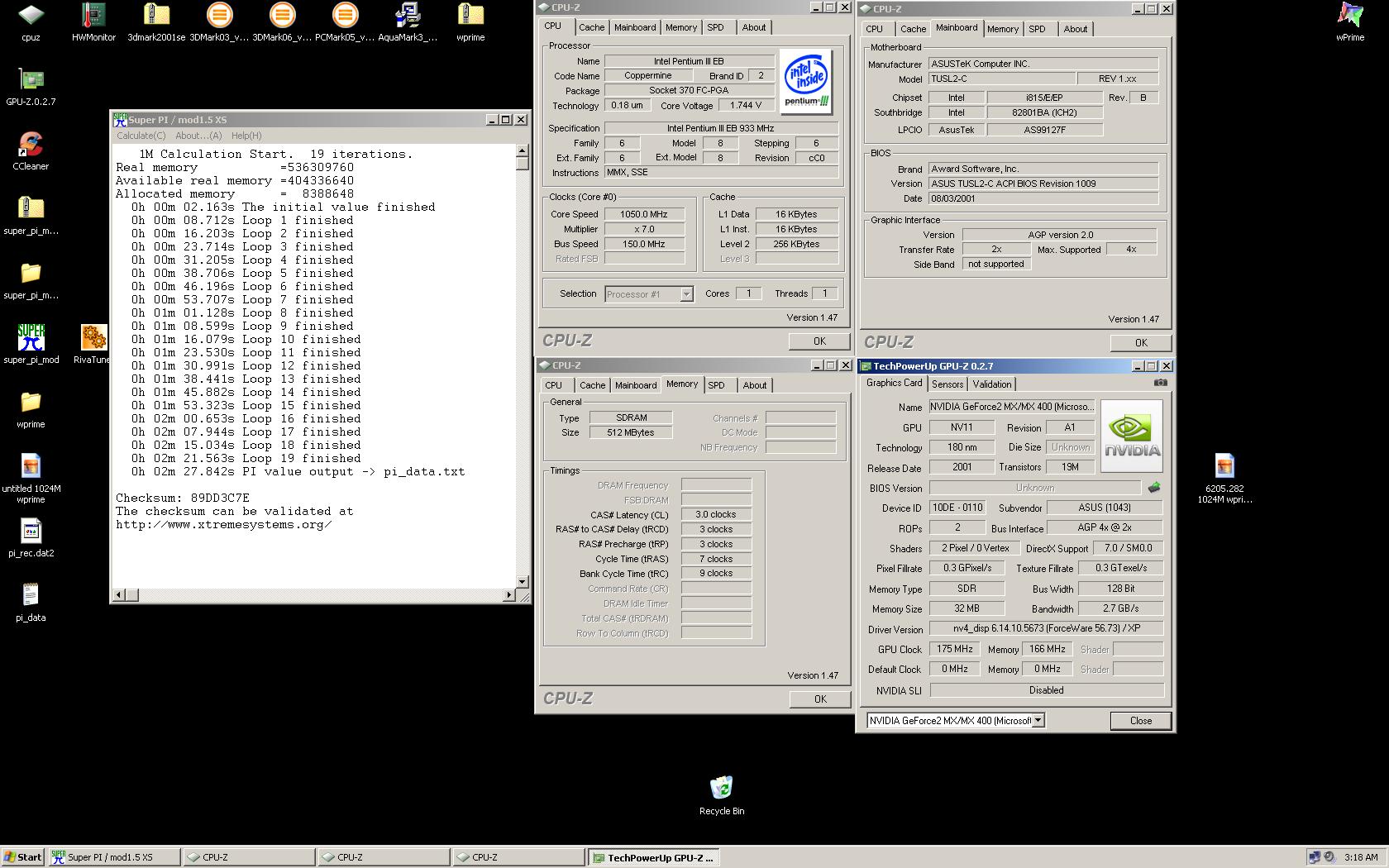Click the Bus Speed 150.0 MHz field
The width and height of the screenshot is (1389, 868).
coord(644,244)
